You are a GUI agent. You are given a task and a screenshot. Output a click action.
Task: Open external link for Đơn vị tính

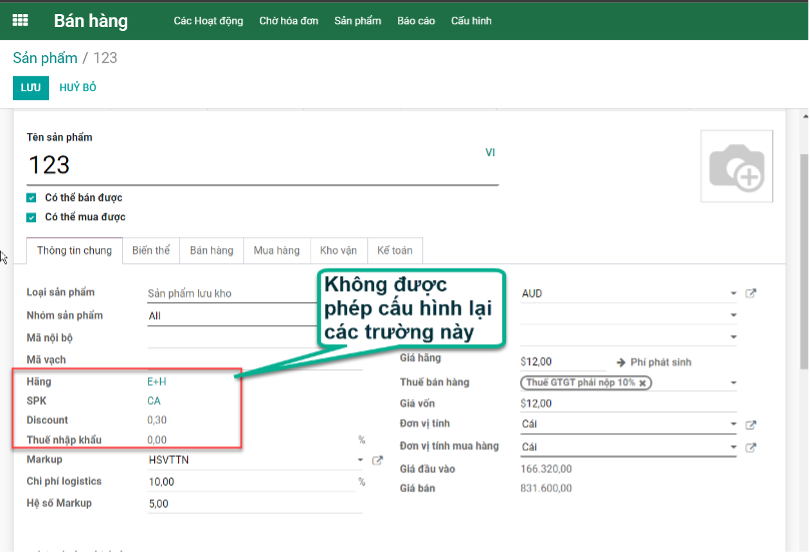coord(751,424)
